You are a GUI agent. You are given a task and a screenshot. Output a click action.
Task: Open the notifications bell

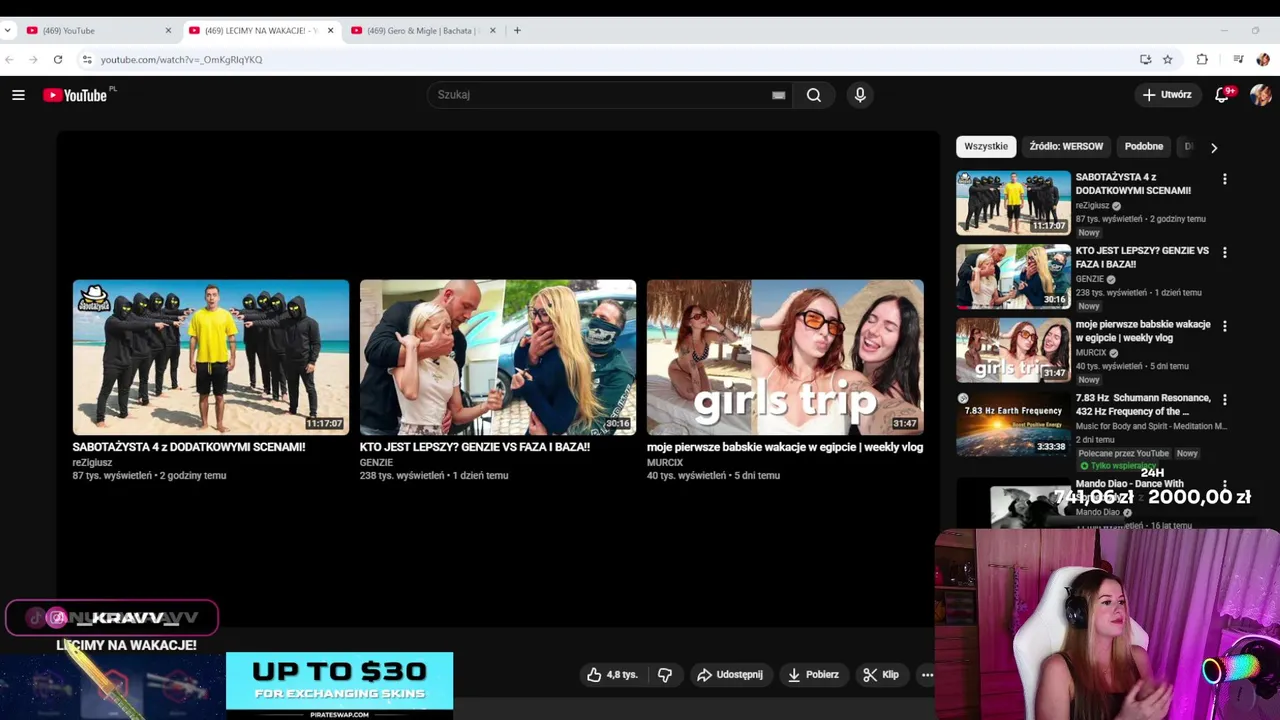(x=1222, y=95)
